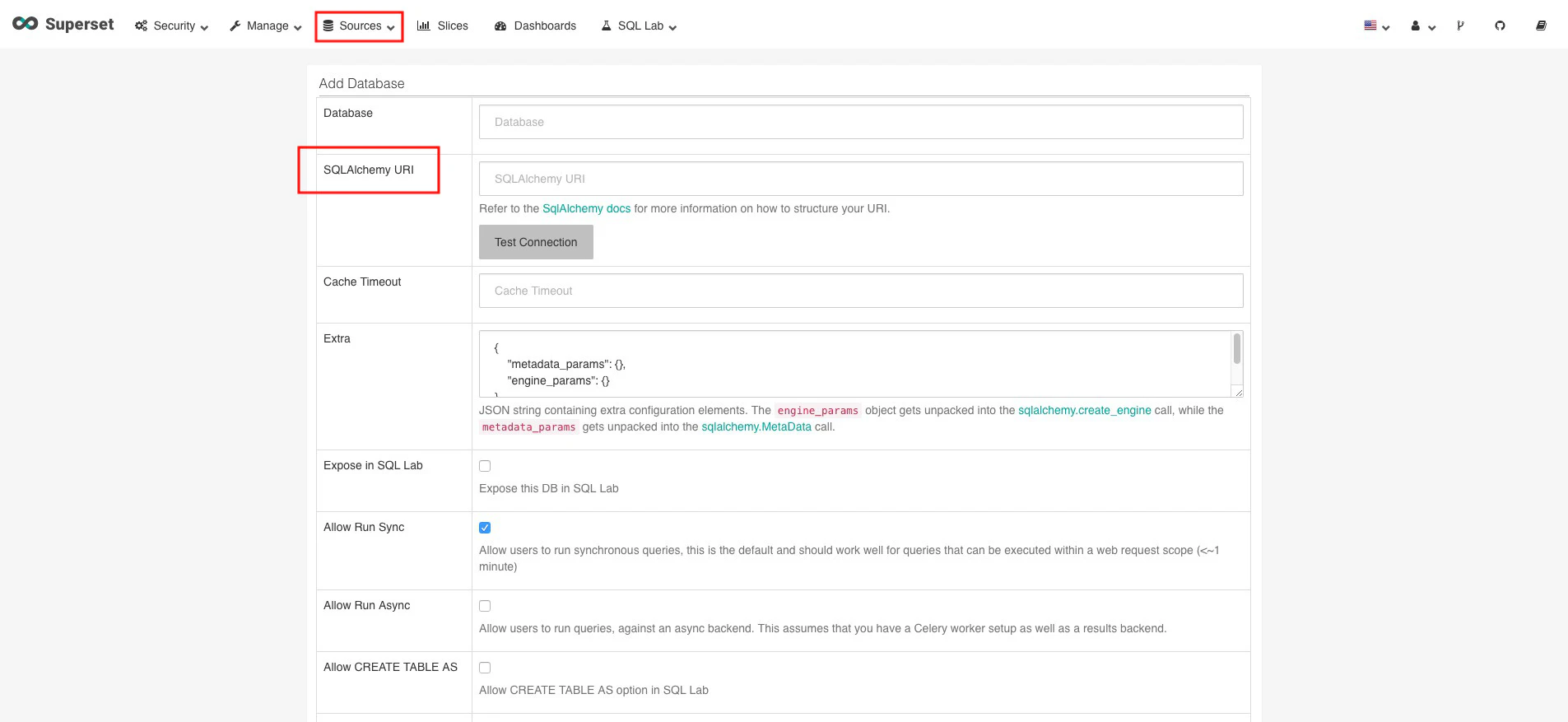Go to Slices in the navbar
This screenshot has width=1568, height=722.
pos(443,26)
